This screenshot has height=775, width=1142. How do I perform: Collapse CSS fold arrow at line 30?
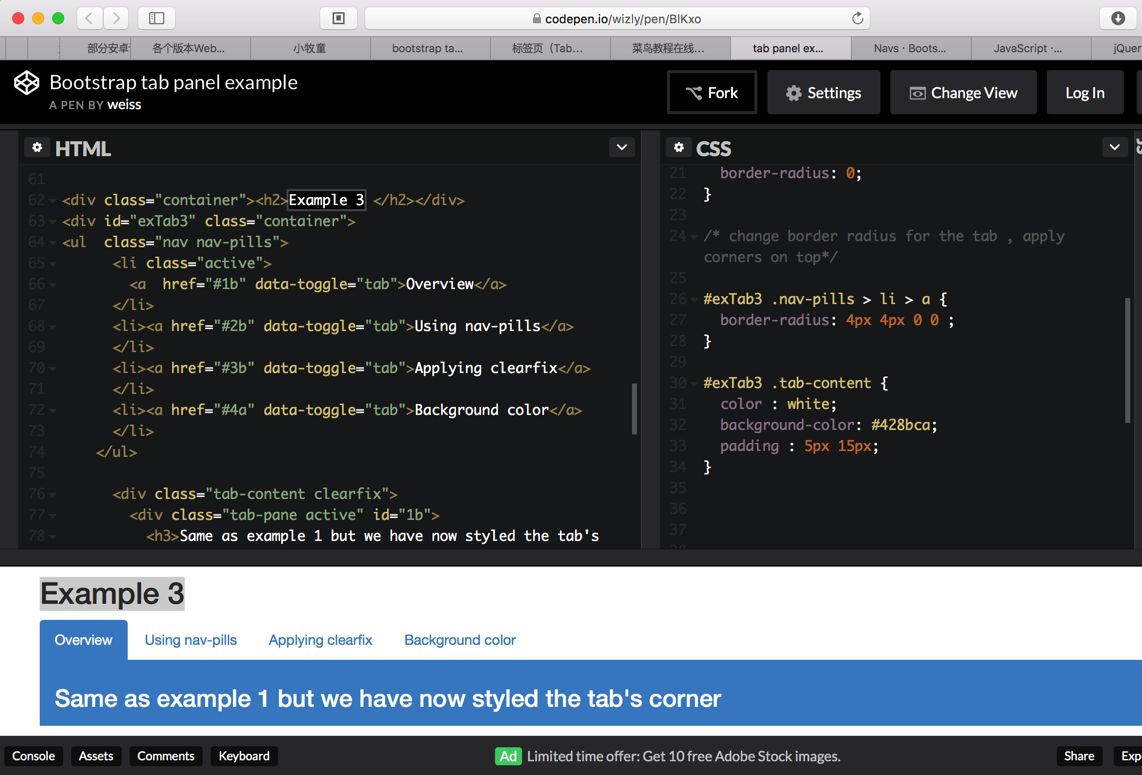click(x=694, y=384)
